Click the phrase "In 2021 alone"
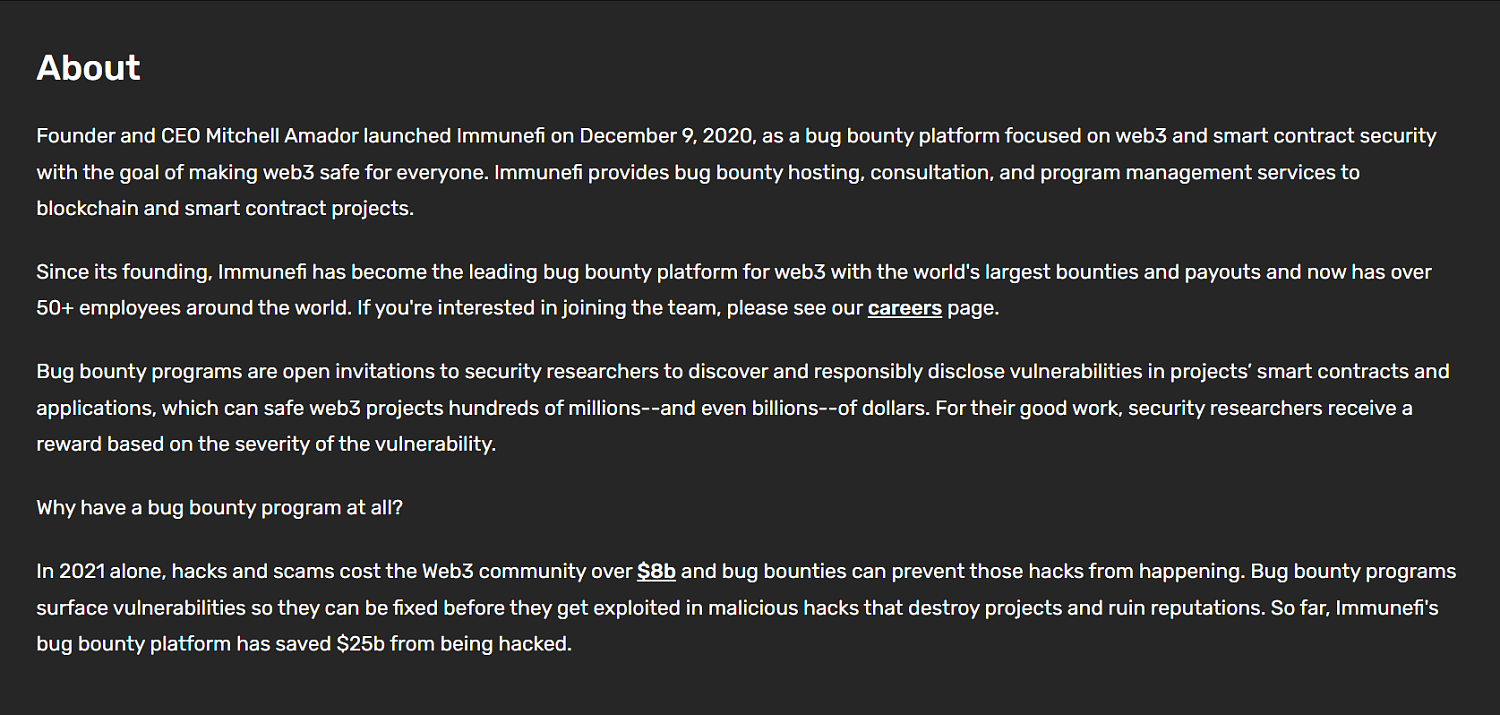 (101, 571)
